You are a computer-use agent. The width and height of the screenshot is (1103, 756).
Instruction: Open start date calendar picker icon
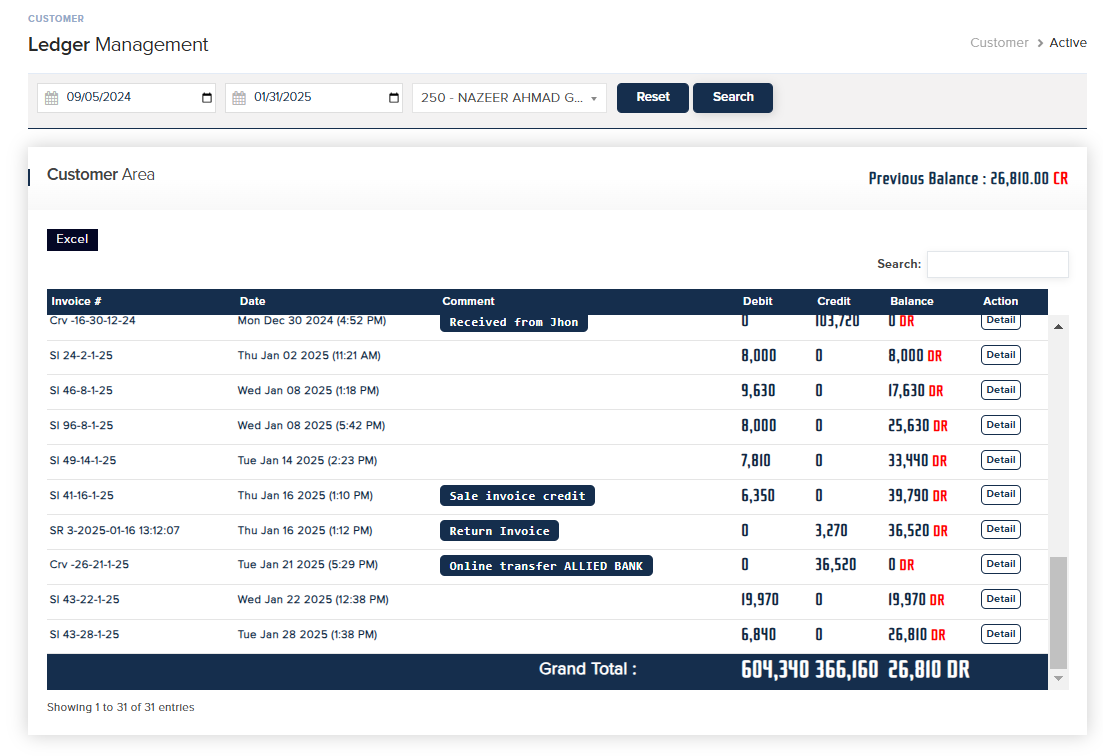pos(207,98)
